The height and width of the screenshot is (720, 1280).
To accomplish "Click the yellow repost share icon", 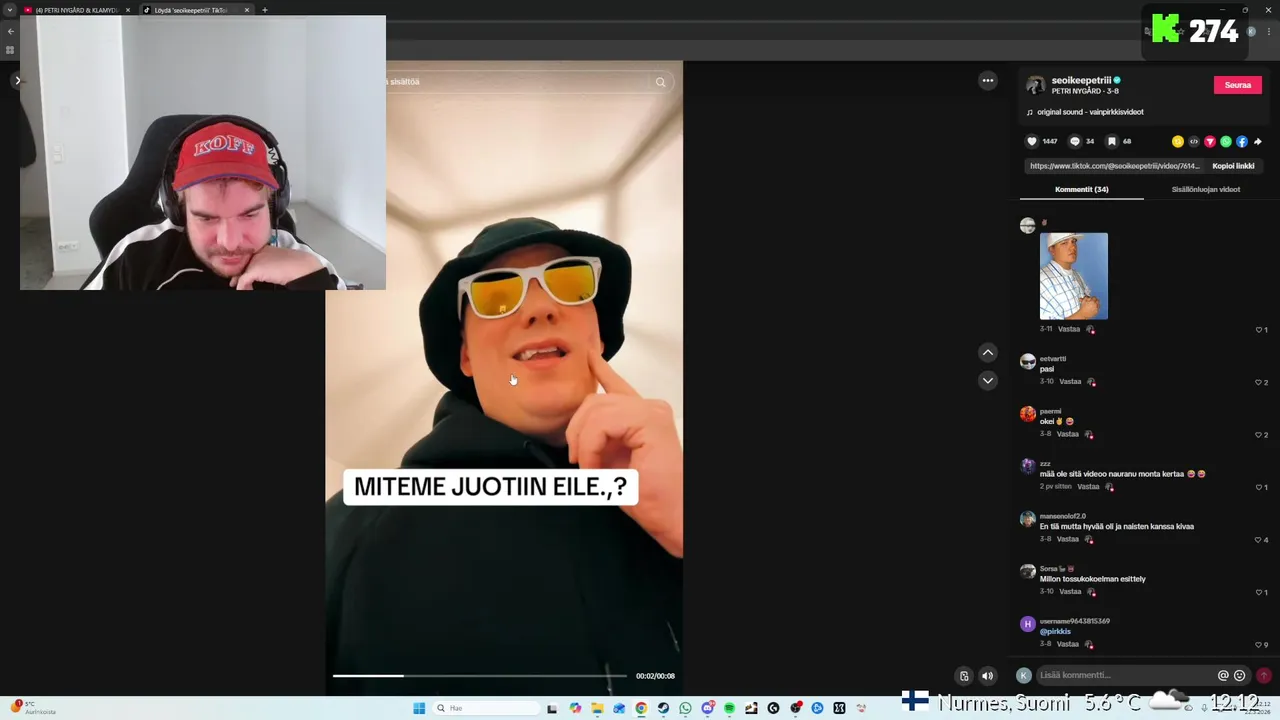I will coord(1178,142).
